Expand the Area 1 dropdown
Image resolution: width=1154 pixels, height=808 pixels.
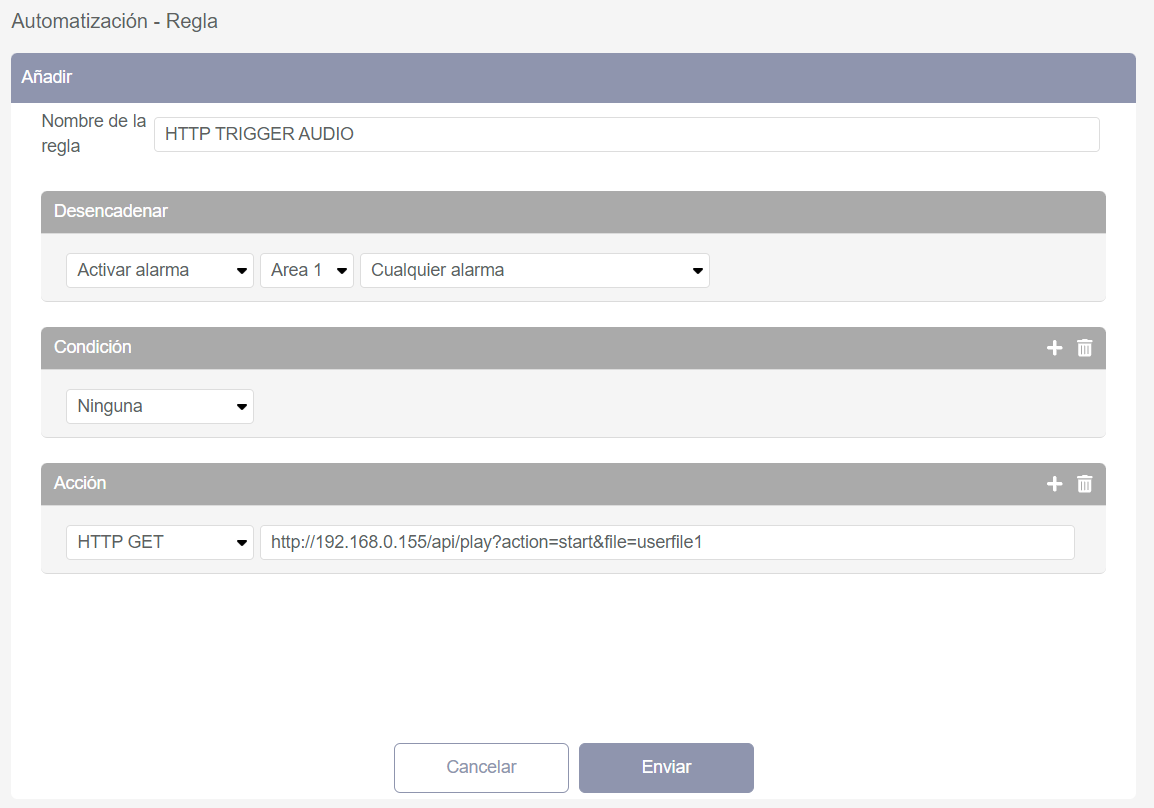click(306, 270)
